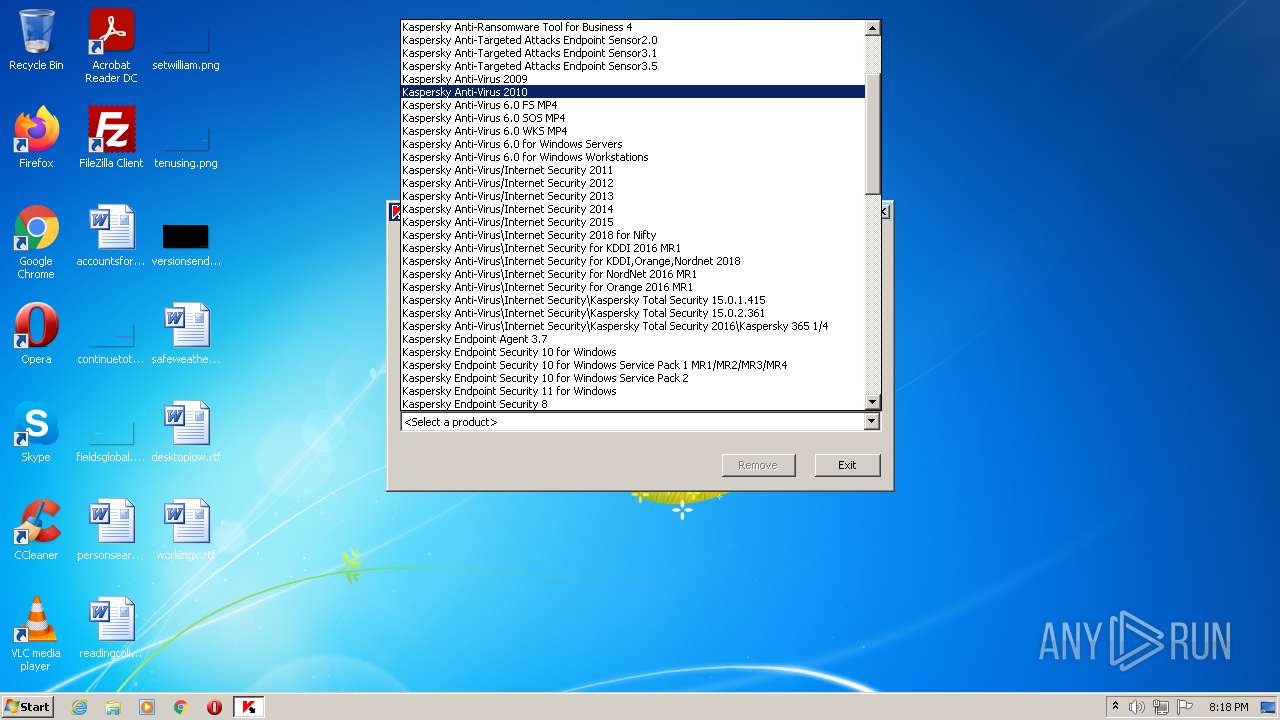The image size is (1280, 720).
Task: Launch Acrobat Reader DC from desktop
Action: [111, 46]
